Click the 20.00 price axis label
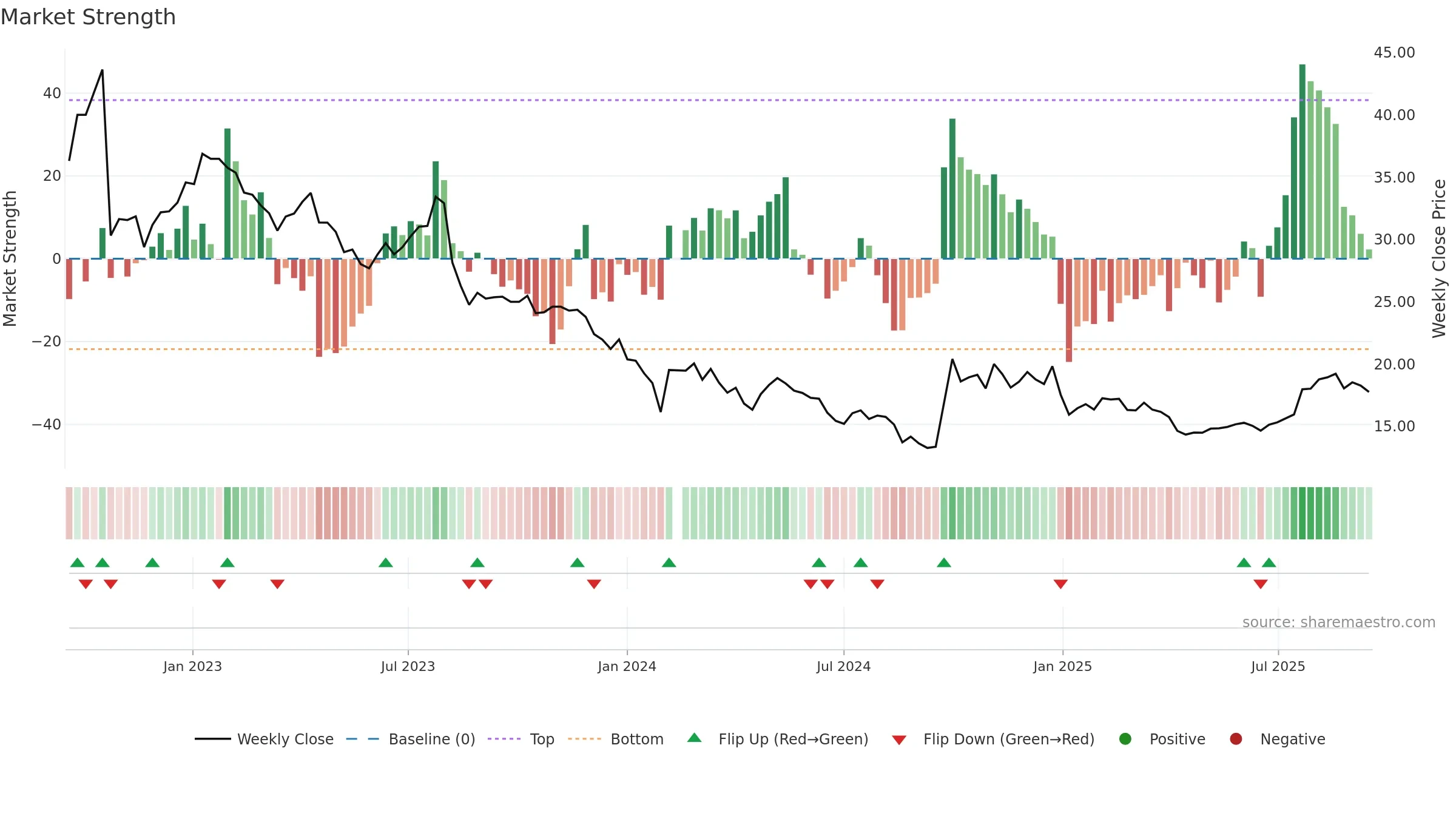 tap(1394, 364)
